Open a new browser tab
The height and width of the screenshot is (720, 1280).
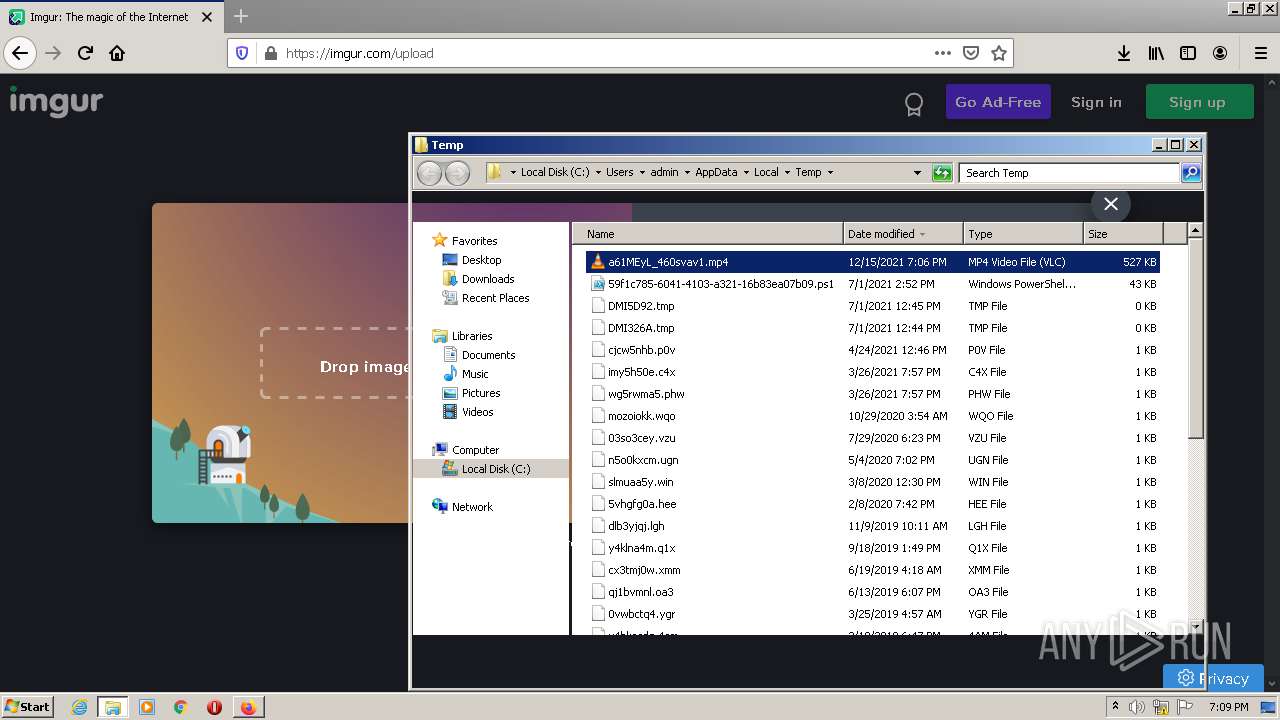pos(241,16)
